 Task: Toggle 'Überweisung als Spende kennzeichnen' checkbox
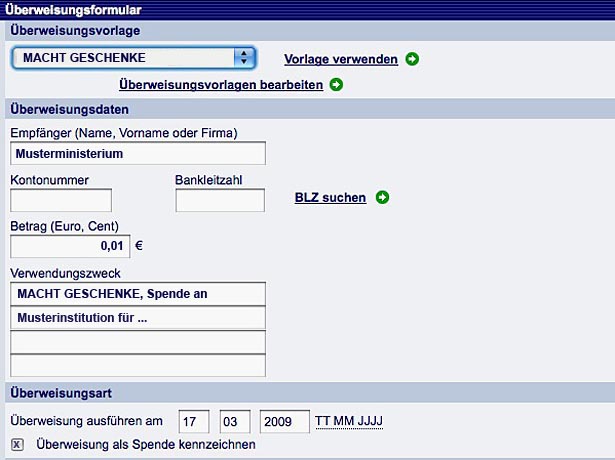pyautogui.click(x=16, y=444)
